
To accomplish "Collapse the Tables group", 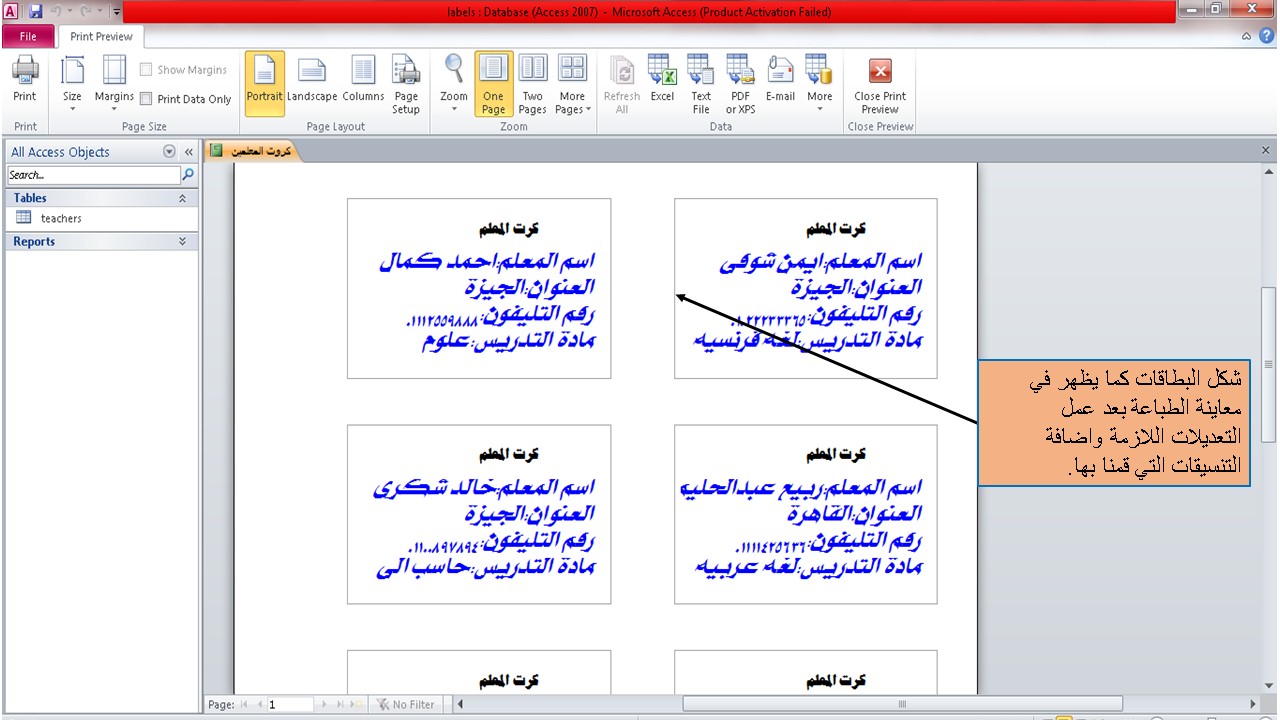I will (x=182, y=198).
